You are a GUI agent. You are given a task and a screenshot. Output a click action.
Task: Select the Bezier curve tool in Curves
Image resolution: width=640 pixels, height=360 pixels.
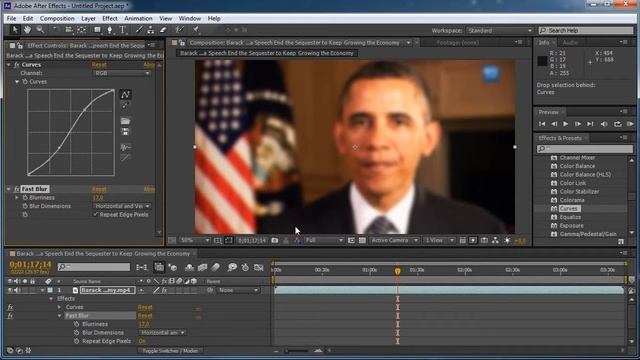[125, 95]
